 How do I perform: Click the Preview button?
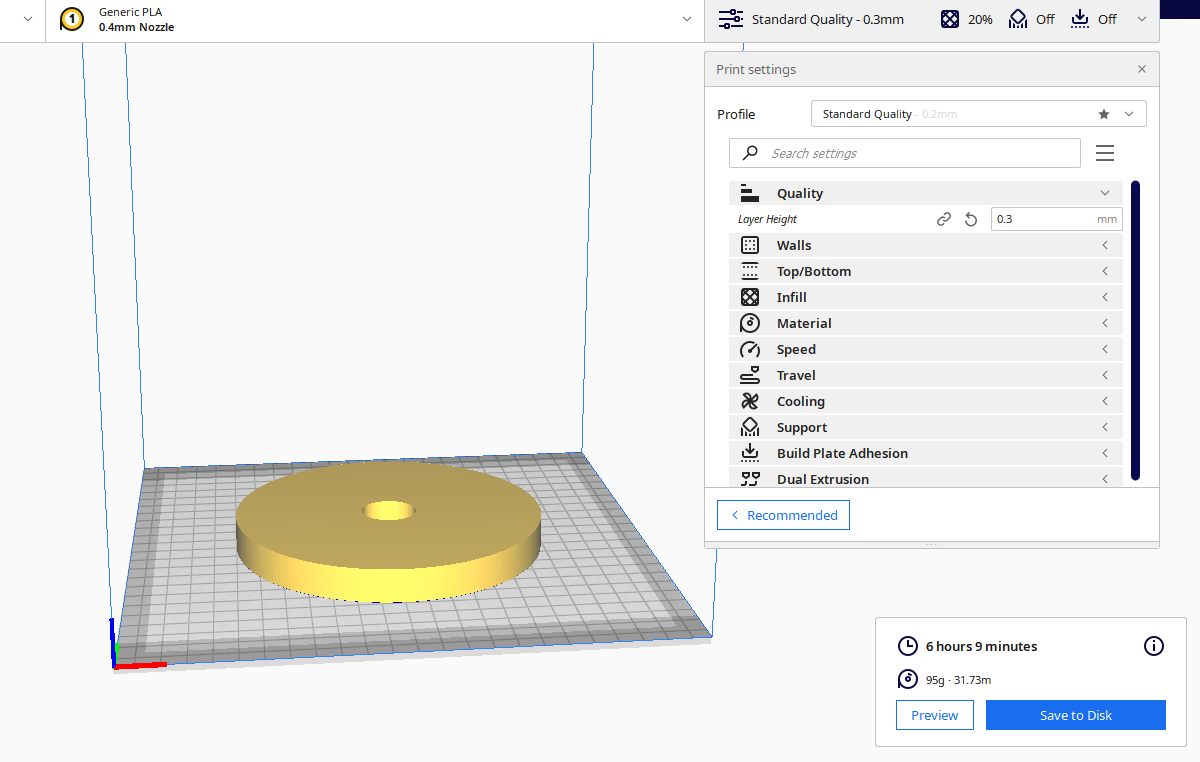point(935,715)
